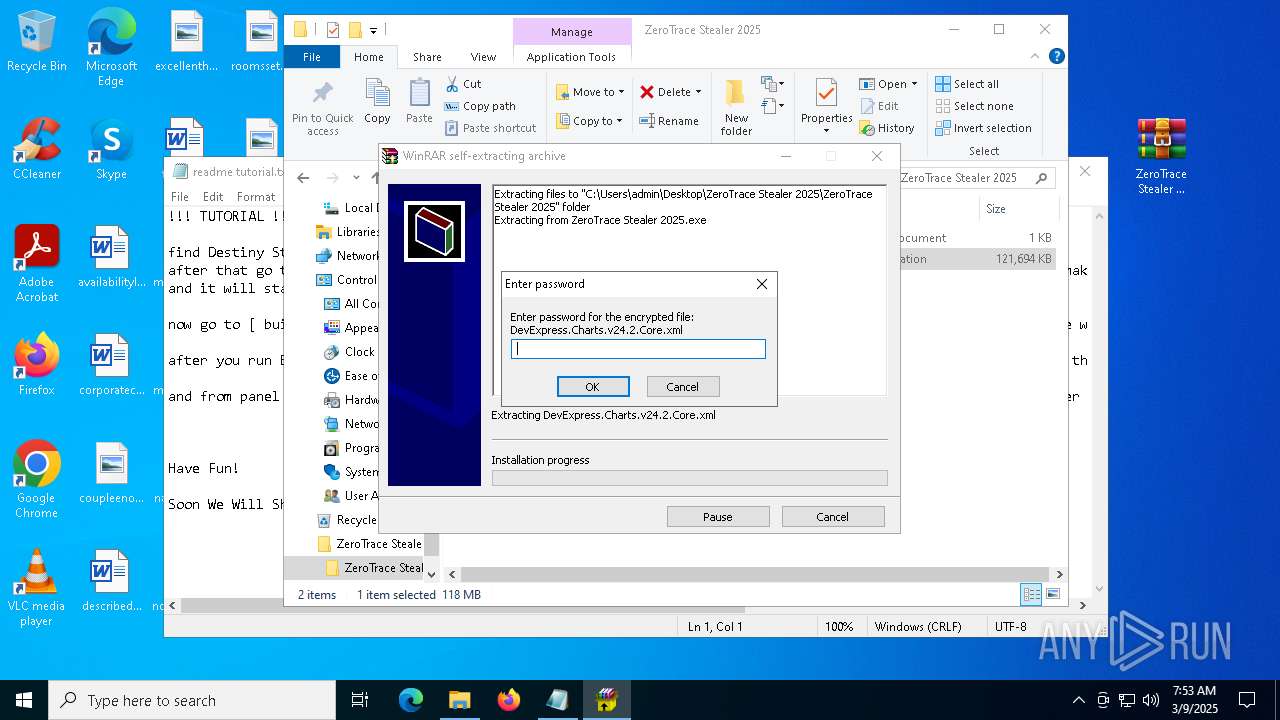Image resolution: width=1280 pixels, height=720 pixels.
Task: Open the Application Tools tab
Action: click(x=571, y=57)
